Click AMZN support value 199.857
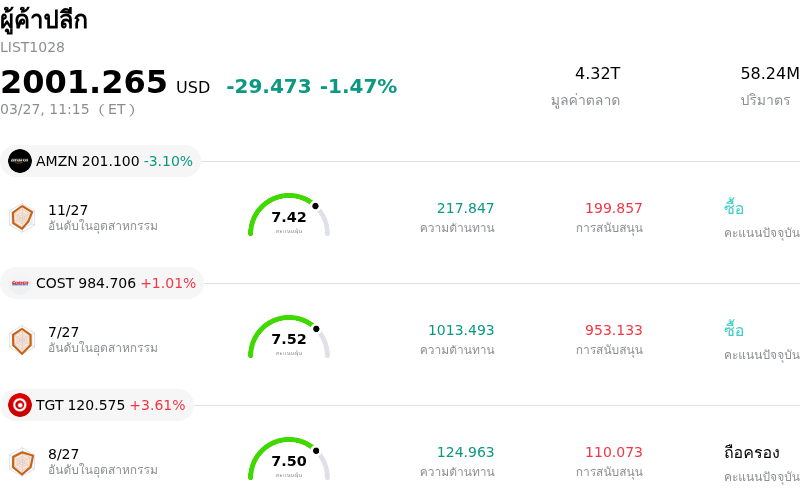 click(613, 208)
